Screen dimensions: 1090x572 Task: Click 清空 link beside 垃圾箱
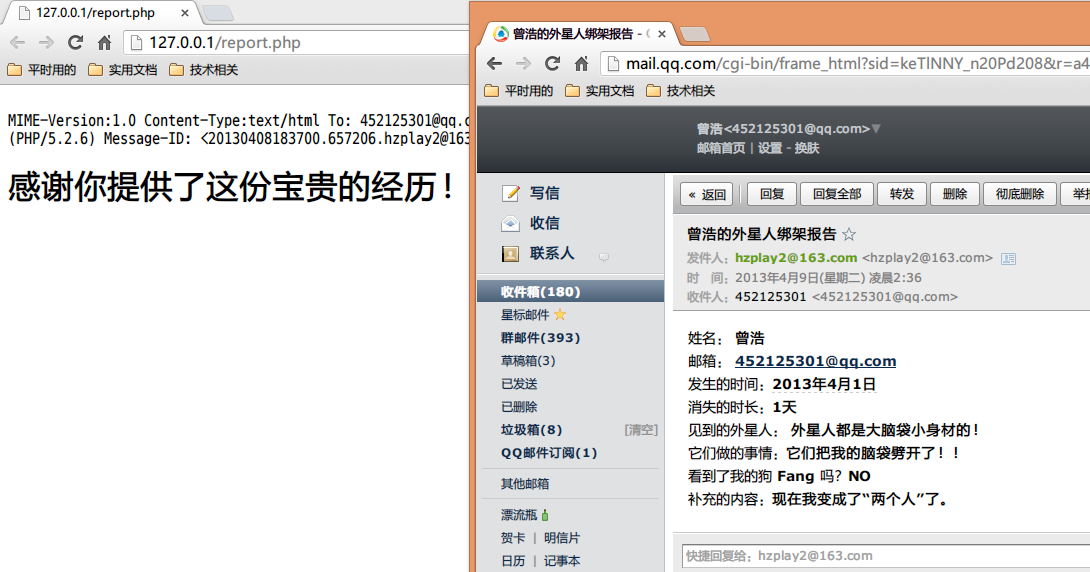[x=641, y=430]
